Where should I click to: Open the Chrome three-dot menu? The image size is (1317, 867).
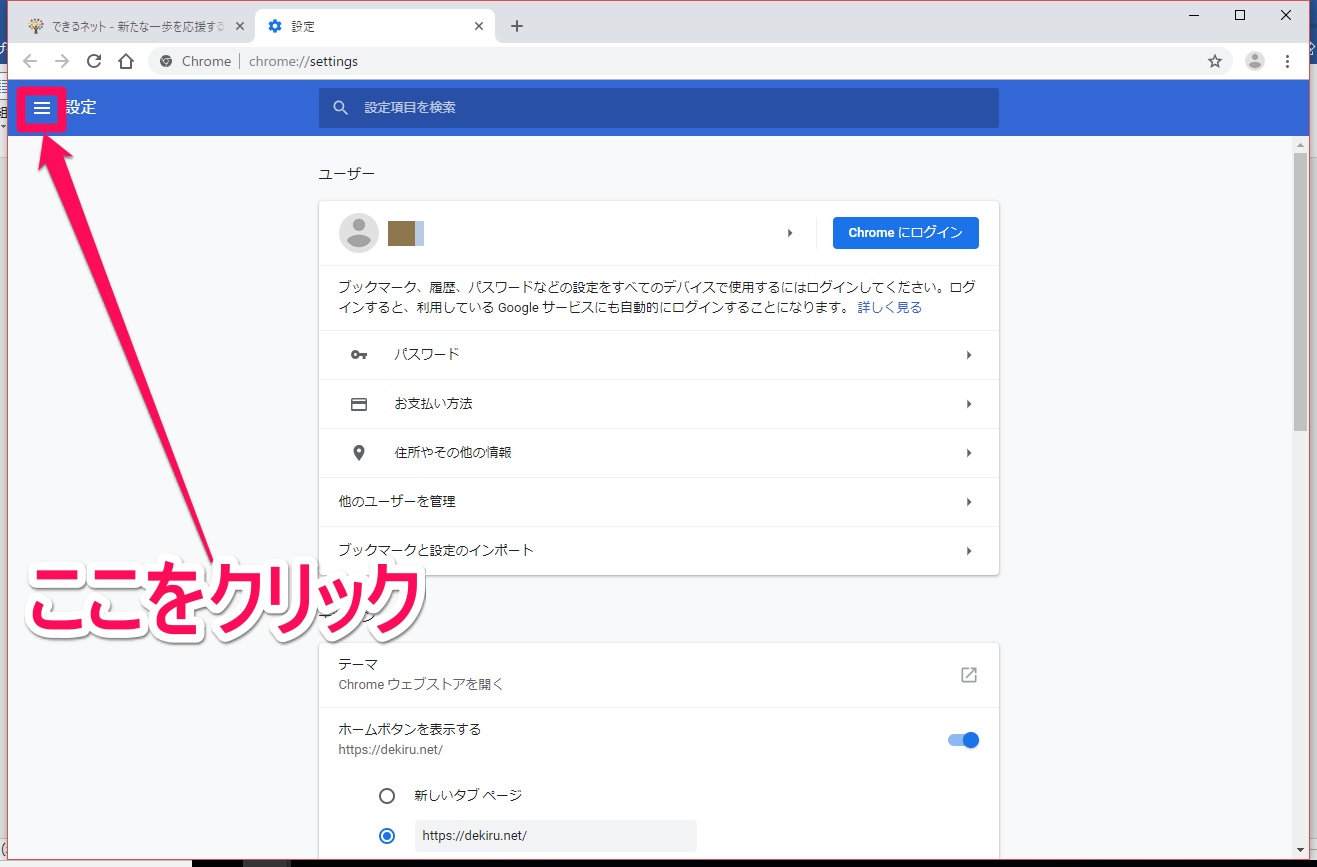point(1287,61)
